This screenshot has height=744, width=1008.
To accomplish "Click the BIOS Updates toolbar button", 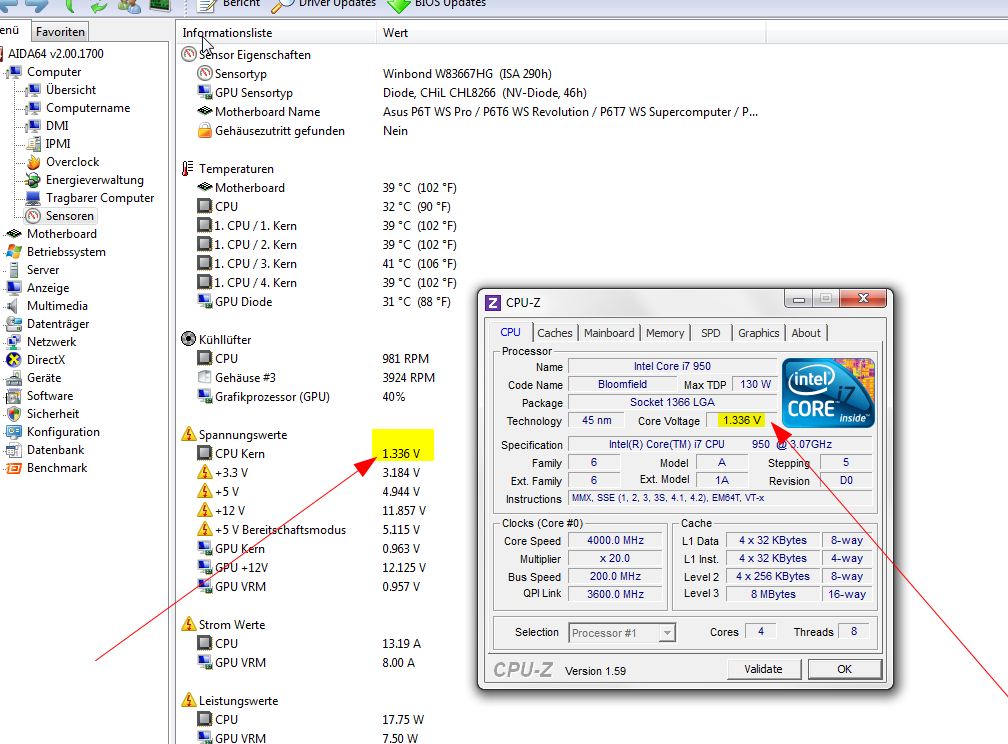I will [436, 5].
